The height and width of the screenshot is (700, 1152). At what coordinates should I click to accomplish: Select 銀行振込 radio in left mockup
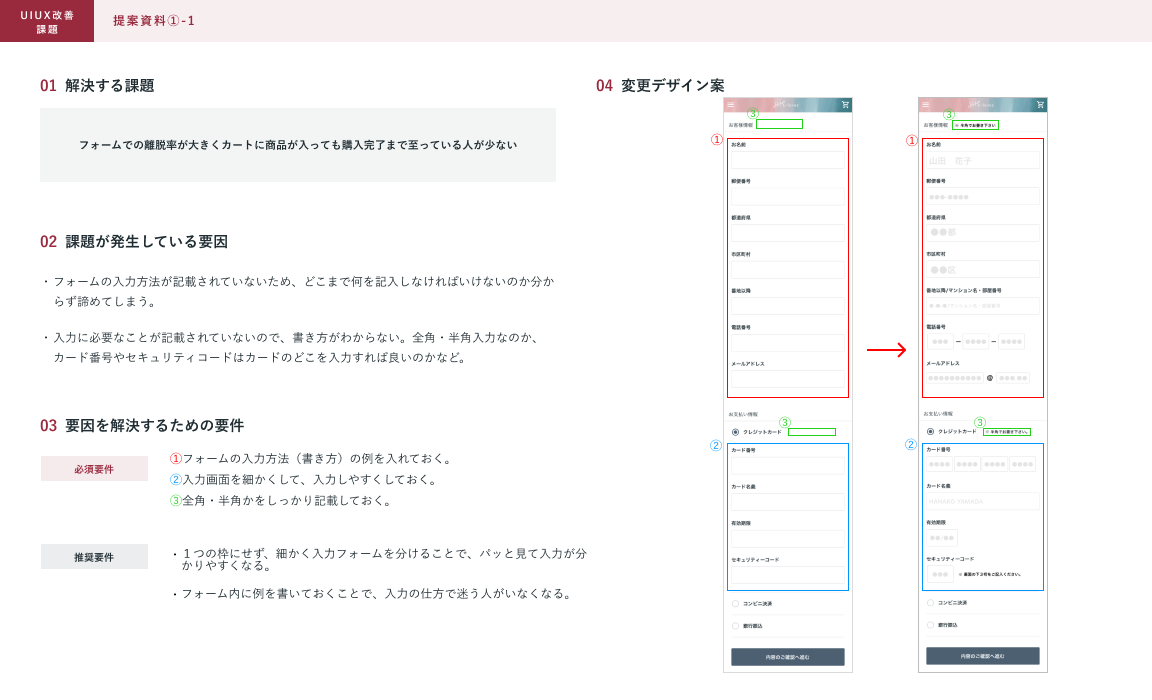tap(736, 626)
